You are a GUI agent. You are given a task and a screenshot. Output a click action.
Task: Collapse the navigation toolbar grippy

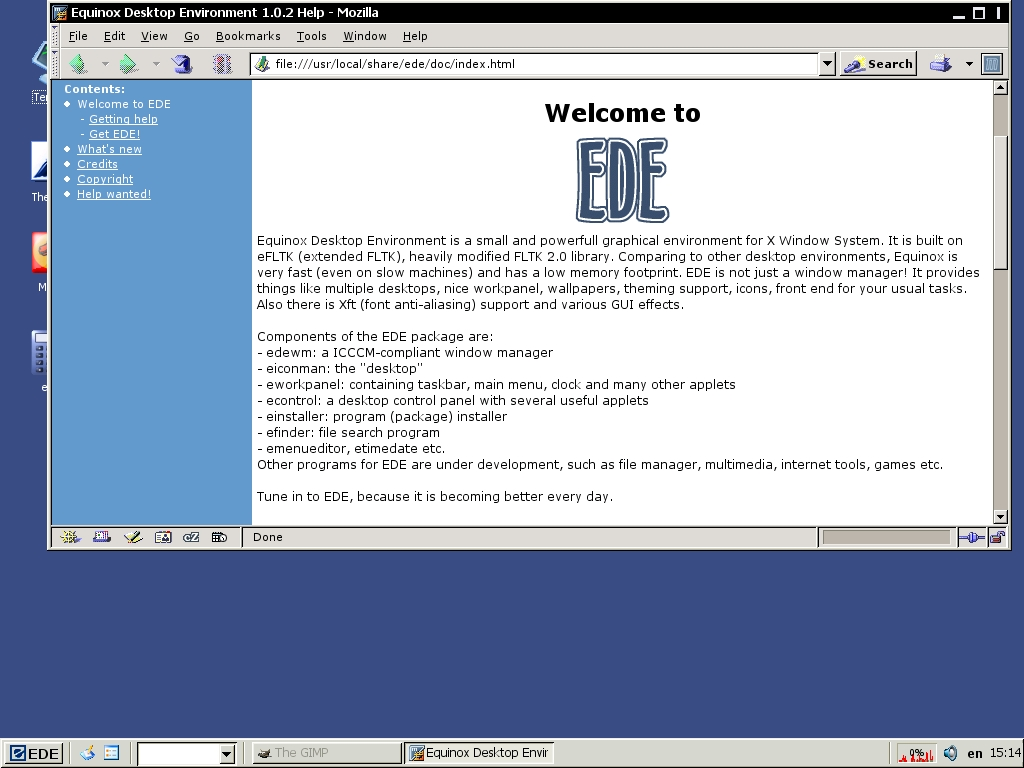point(56,63)
